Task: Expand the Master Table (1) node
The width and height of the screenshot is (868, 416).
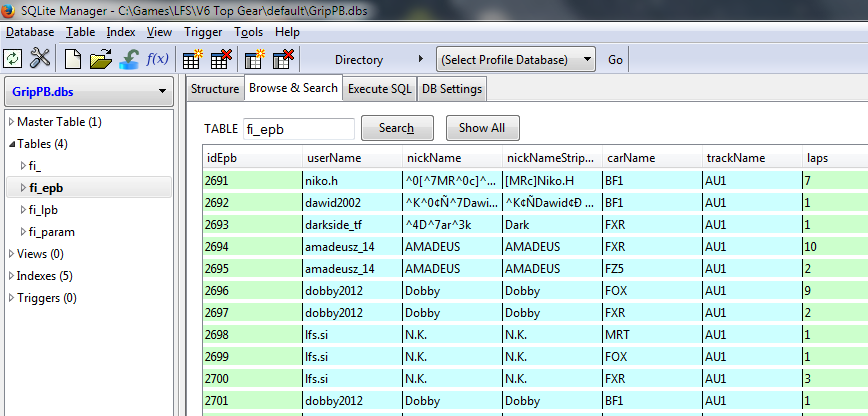Action: (12, 122)
